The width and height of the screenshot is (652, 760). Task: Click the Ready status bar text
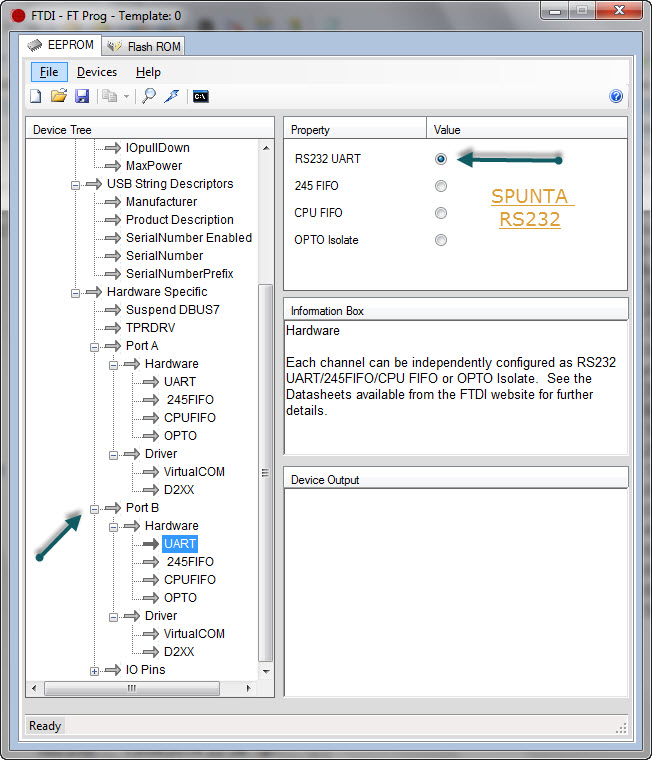click(45, 726)
